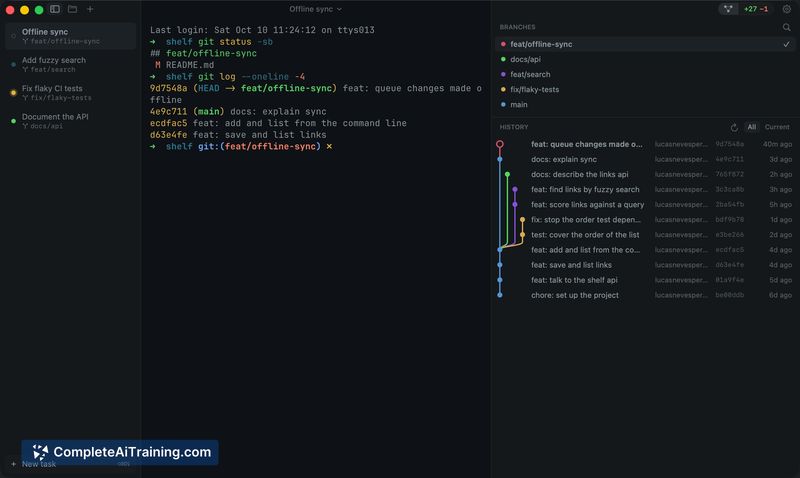The width and height of the screenshot is (800, 478).
Task: Click hash ecdfac5 in the terminal log
Action: tap(168, 123)
